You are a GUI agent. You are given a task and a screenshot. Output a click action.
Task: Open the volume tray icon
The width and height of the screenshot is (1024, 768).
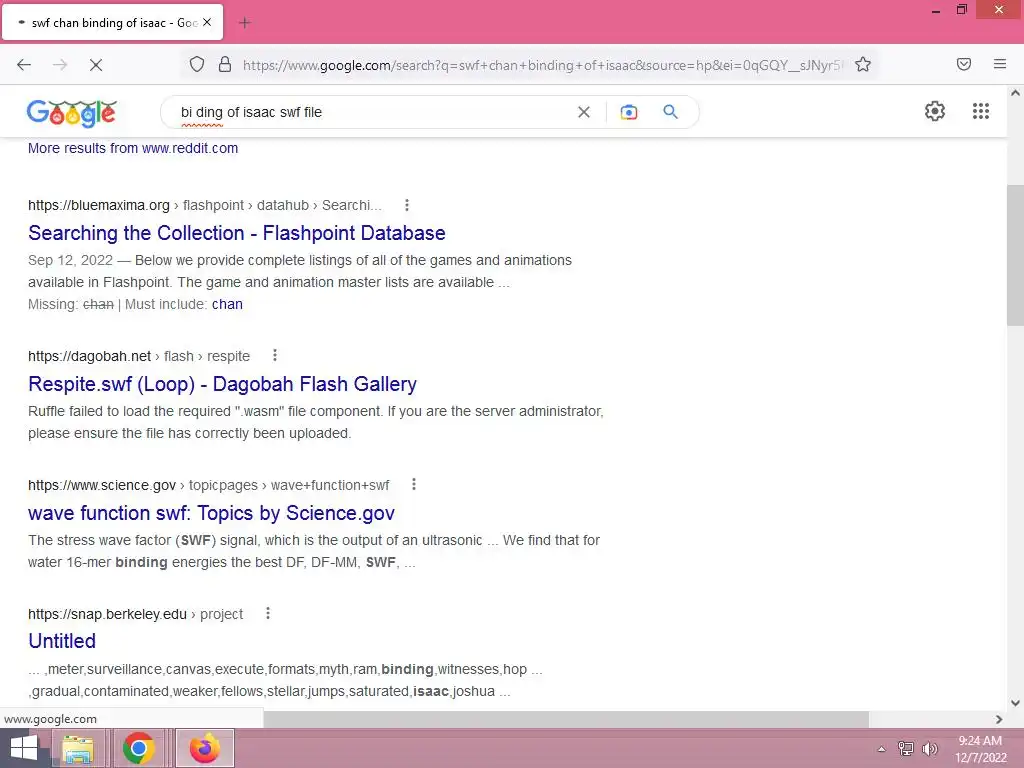tap(929, 748)
